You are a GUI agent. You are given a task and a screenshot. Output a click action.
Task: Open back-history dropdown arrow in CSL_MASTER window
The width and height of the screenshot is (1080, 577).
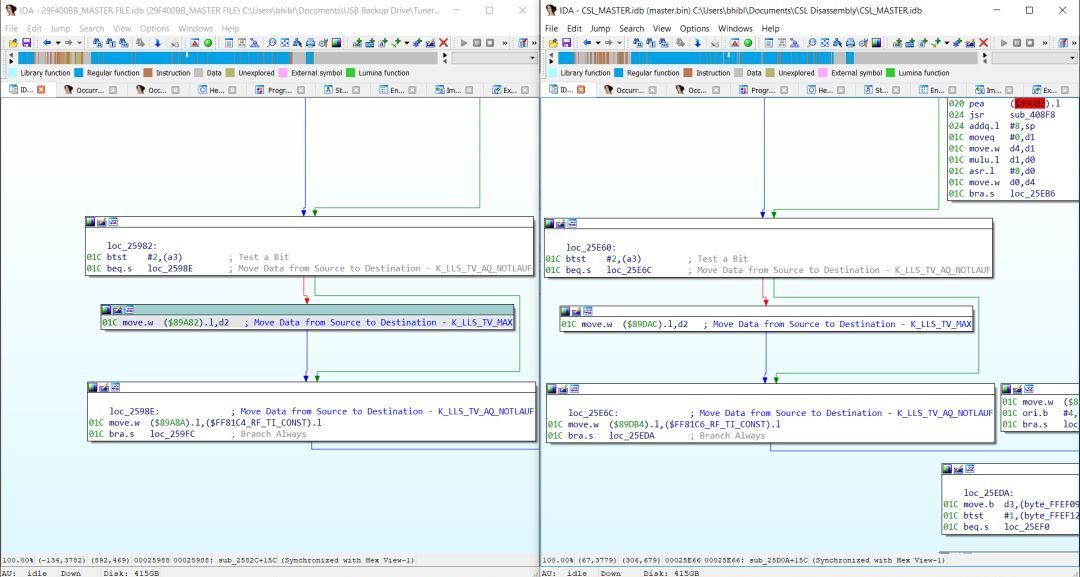coord(598,43)
